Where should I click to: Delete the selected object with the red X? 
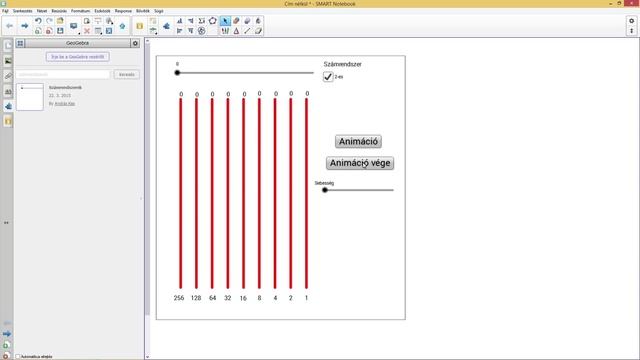(87, 31)
